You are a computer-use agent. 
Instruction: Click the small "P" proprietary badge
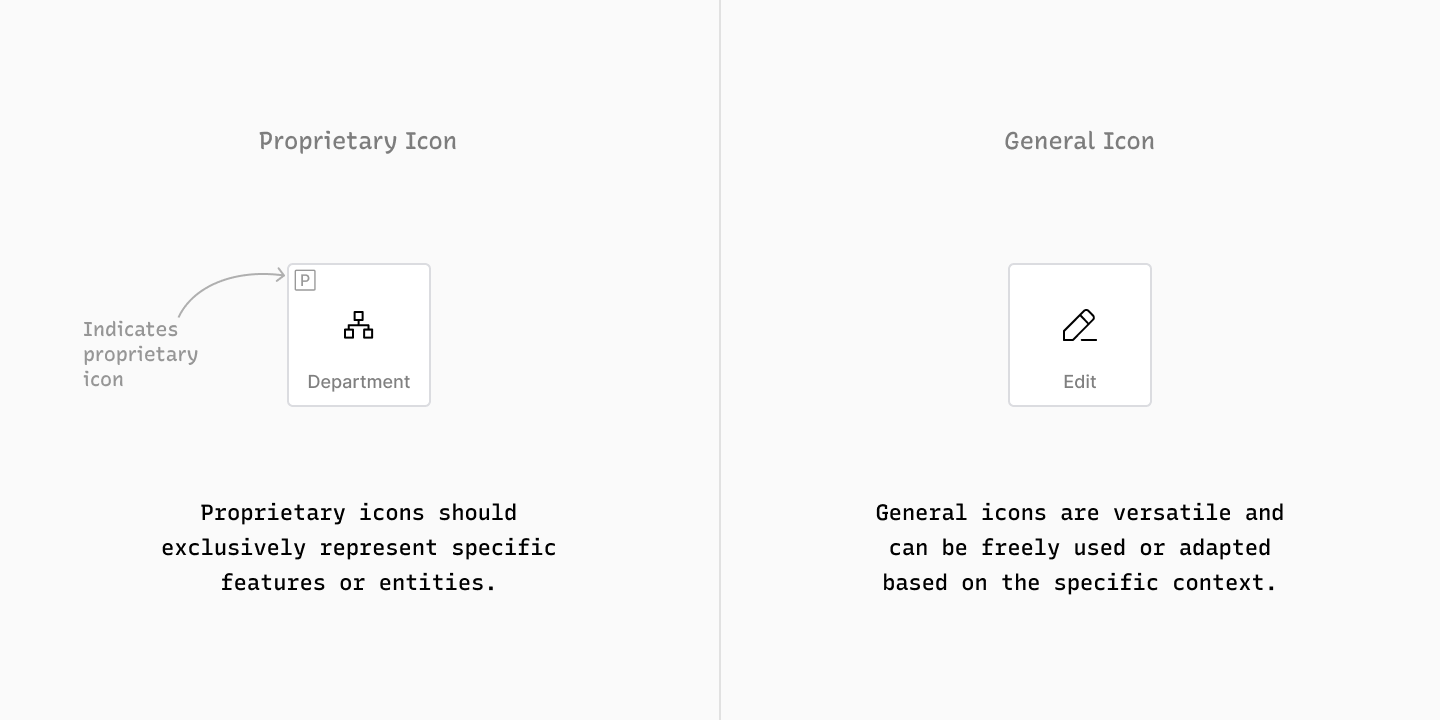point(305,280)
